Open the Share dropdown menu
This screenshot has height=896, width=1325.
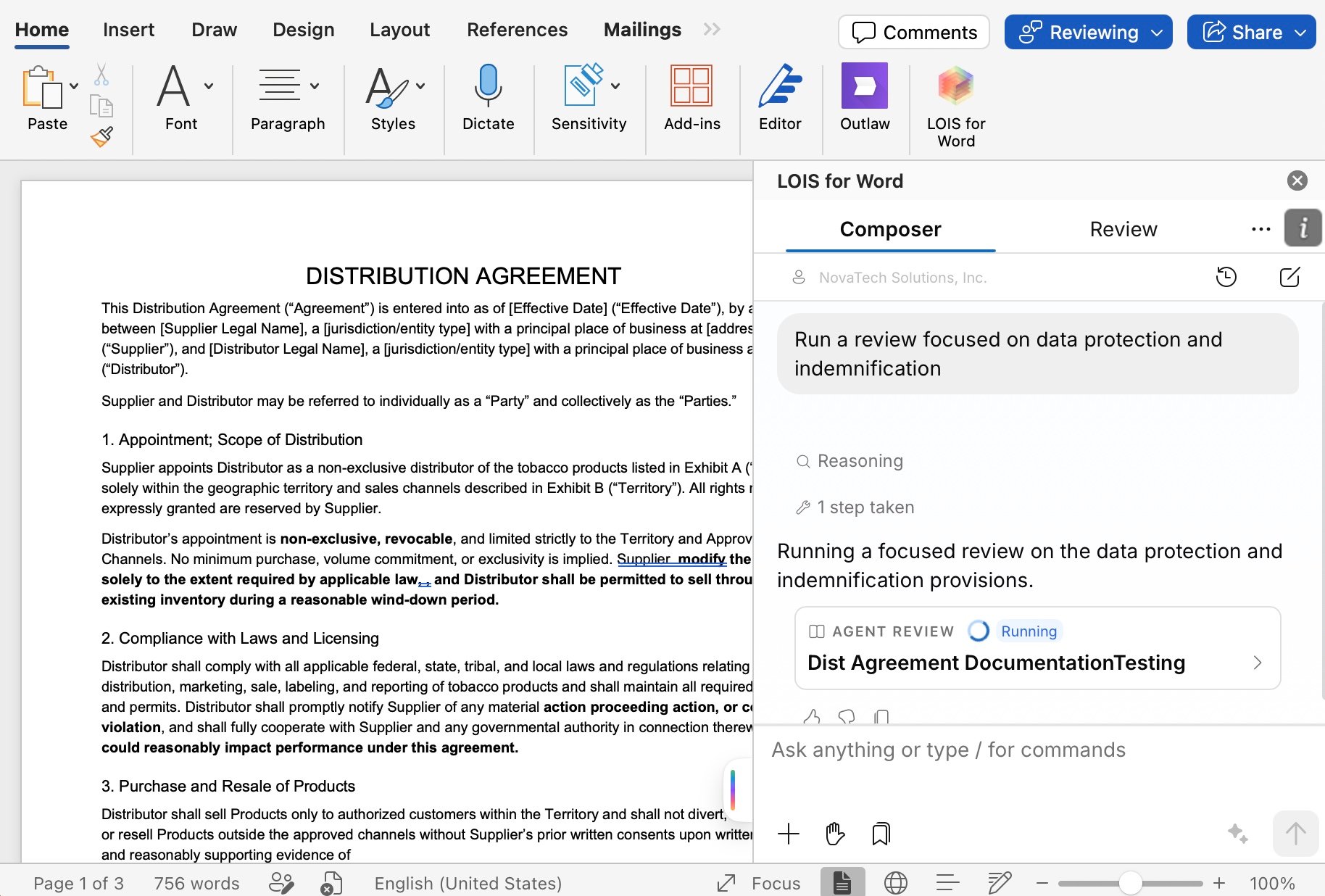(x=1251, y=32)
